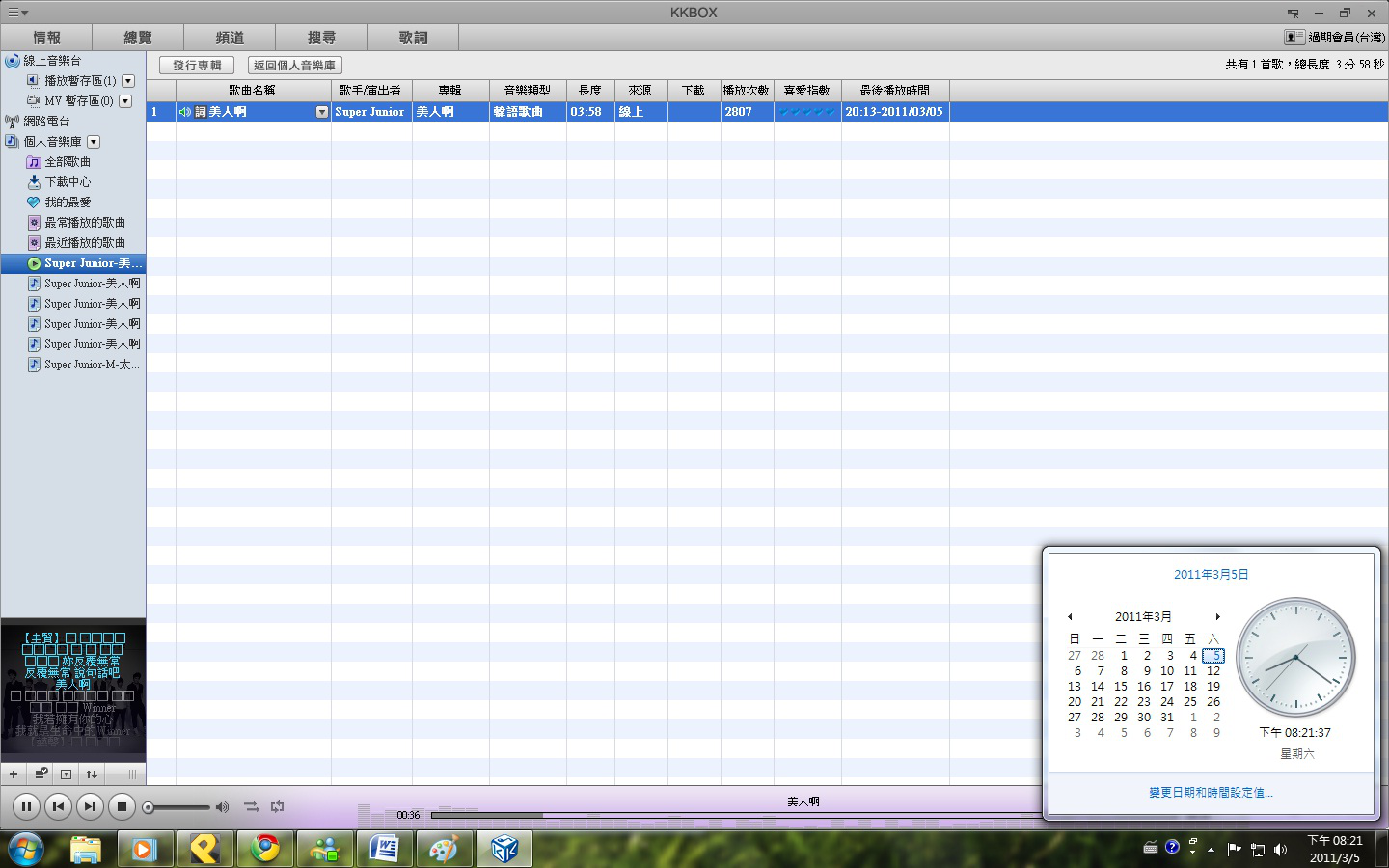Screen dimensions: 1389x868
Task: Open 下載中心 download center
Action: [68, 182]
